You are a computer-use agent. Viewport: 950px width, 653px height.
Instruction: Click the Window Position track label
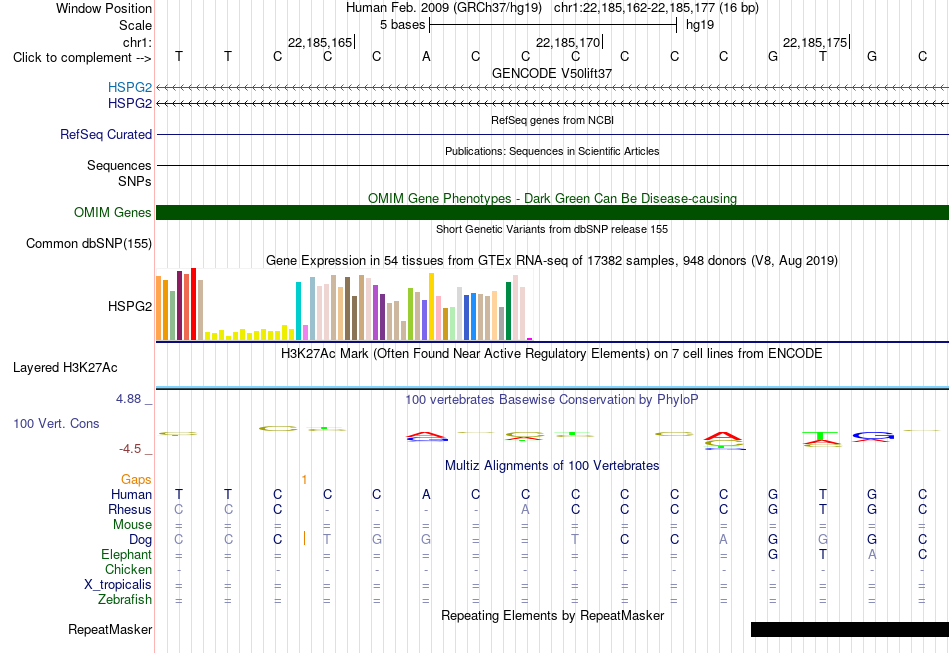coord(104,8)
